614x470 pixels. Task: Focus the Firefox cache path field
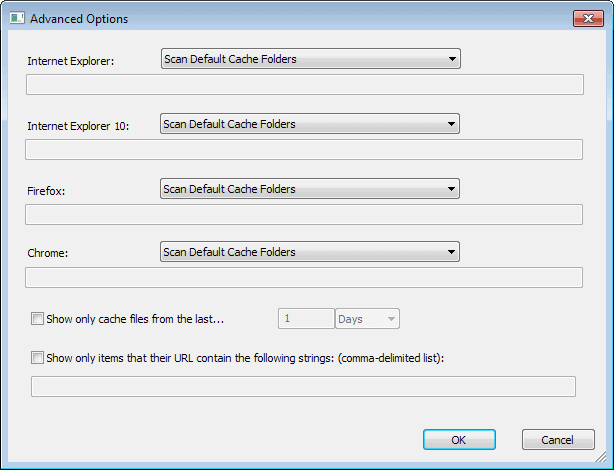304,214
